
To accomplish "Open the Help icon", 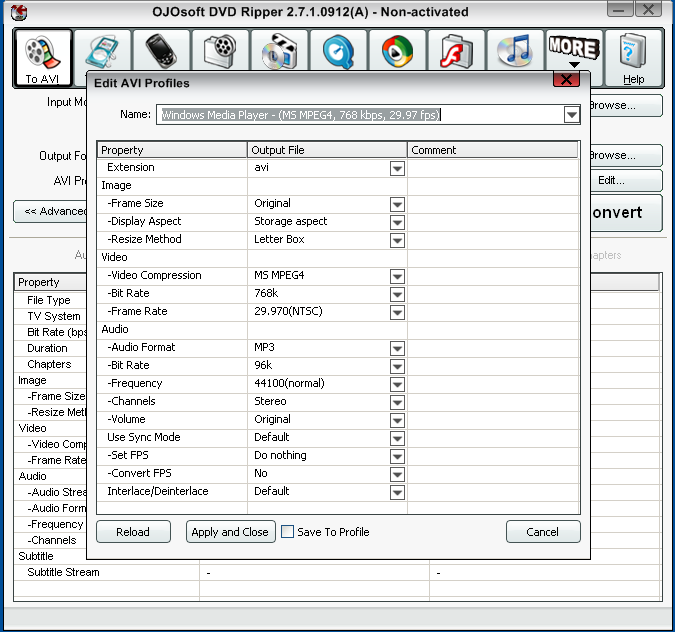I will click(x=633, y=58).
